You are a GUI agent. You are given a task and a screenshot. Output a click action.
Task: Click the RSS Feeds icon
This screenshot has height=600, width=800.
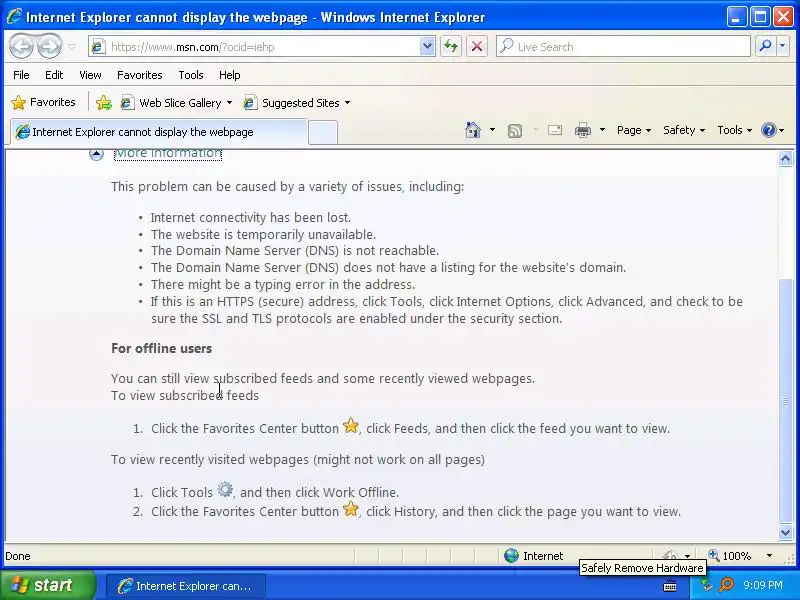pos(515,131)
